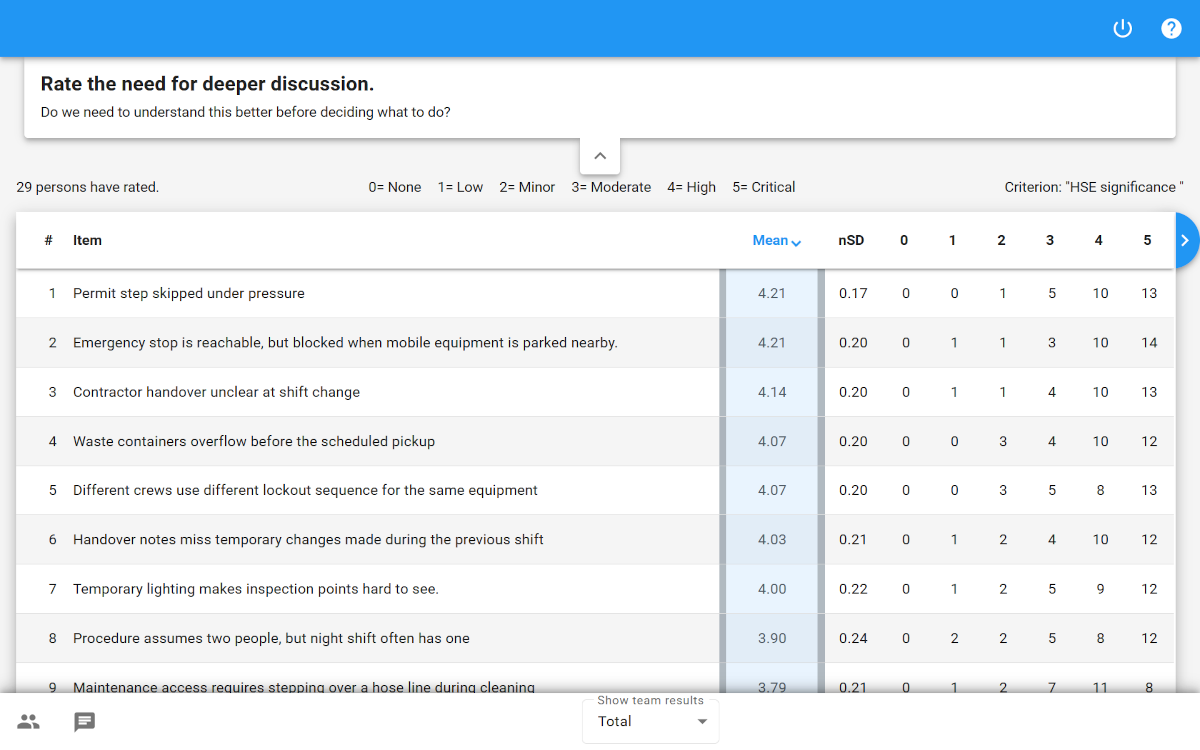Click nSD value 0.24
The height and width of the screenshot is (750, 1200).
853,638
